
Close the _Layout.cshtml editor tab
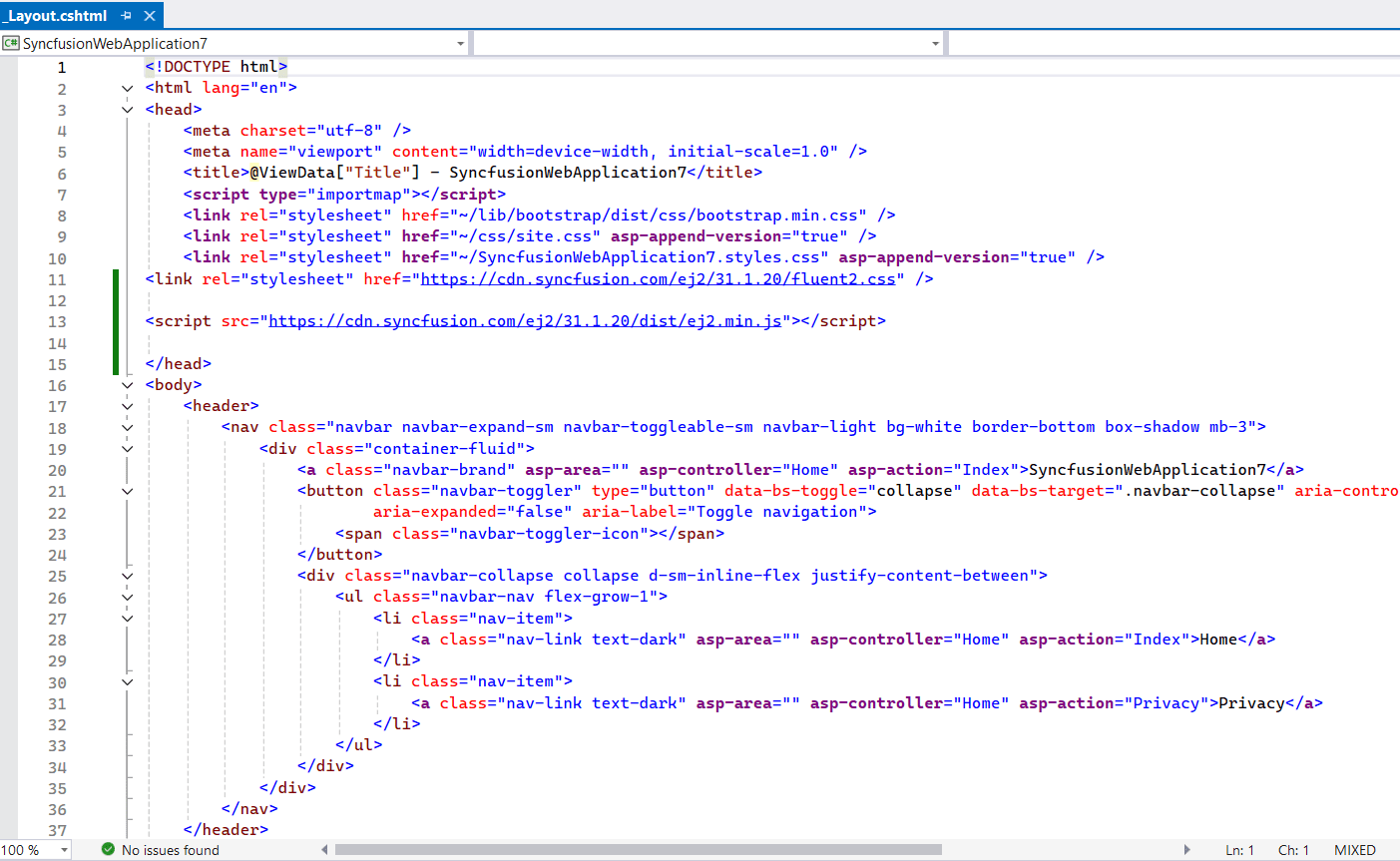[x=149, y=15]
